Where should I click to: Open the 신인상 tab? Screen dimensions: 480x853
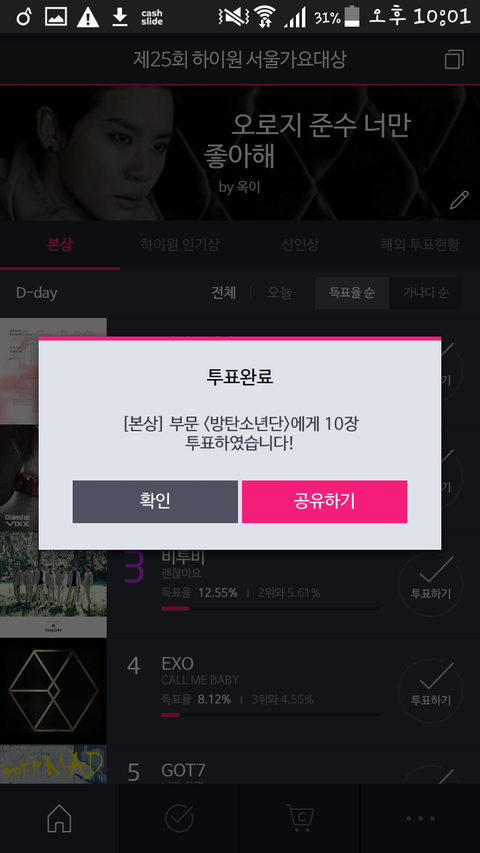[300, 245]
